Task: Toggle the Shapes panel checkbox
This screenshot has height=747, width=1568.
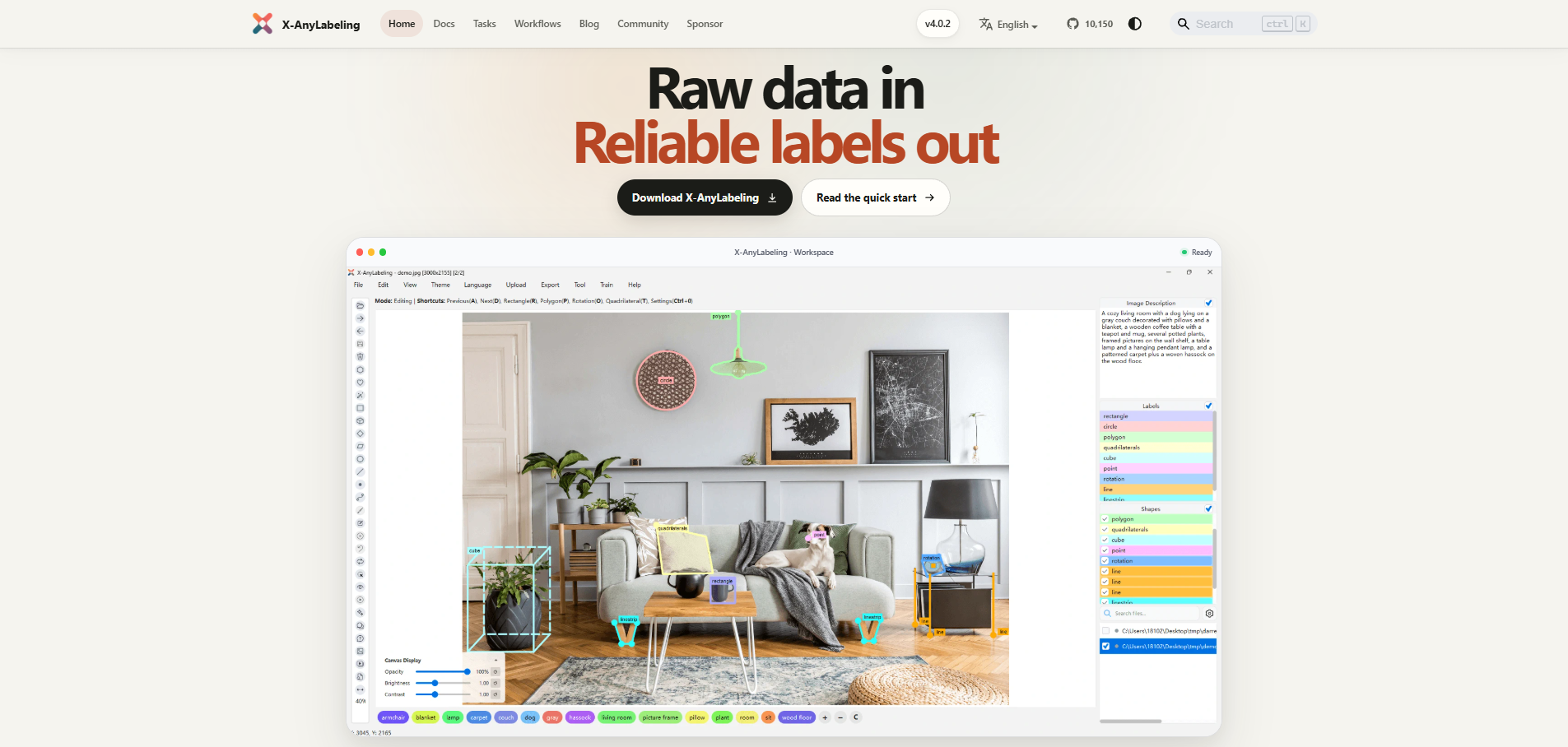Action: [1208, 509]
